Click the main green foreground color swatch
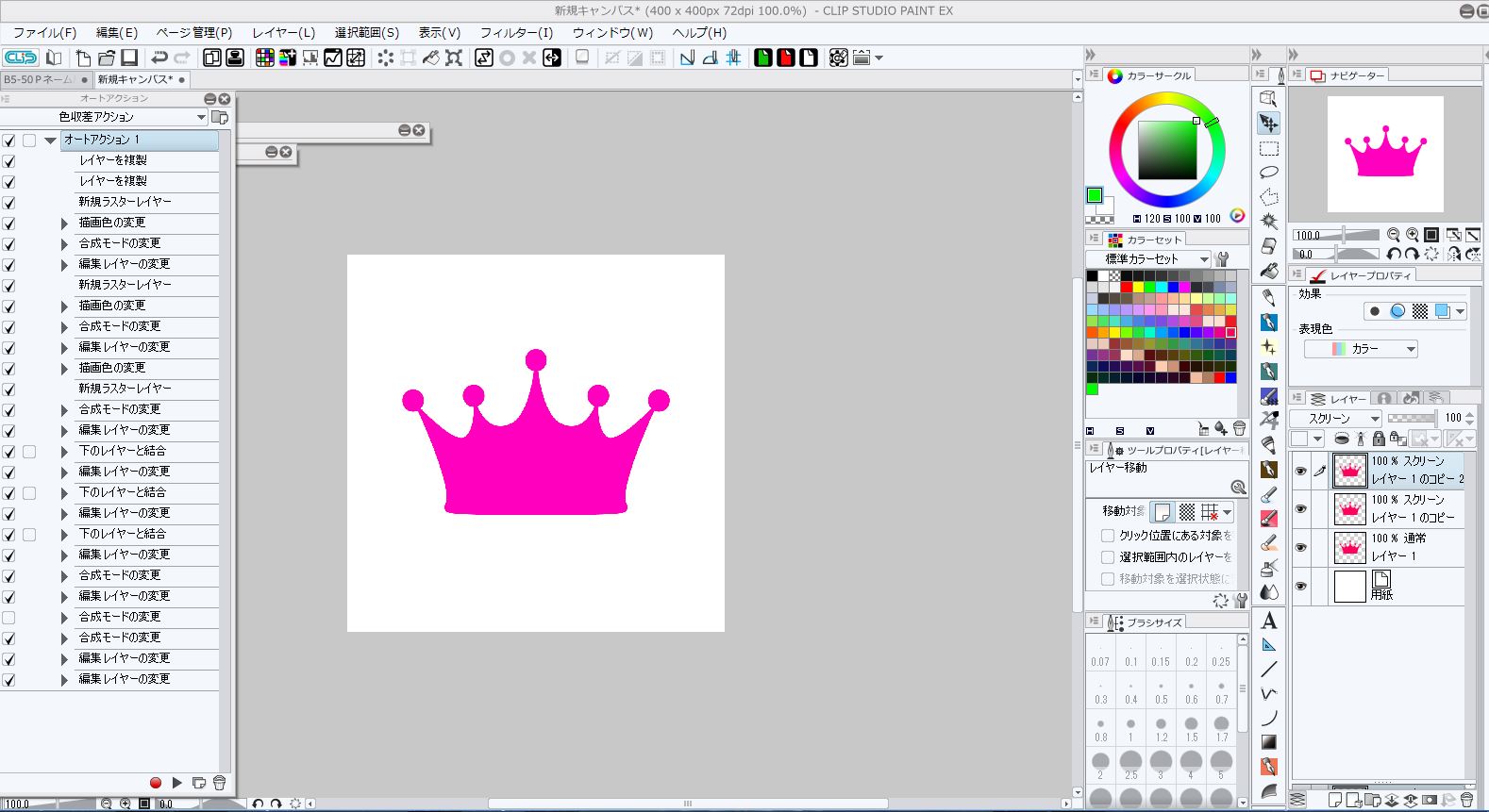Viewport: 1489px width, 812px height. click(x=1094, y=195)
